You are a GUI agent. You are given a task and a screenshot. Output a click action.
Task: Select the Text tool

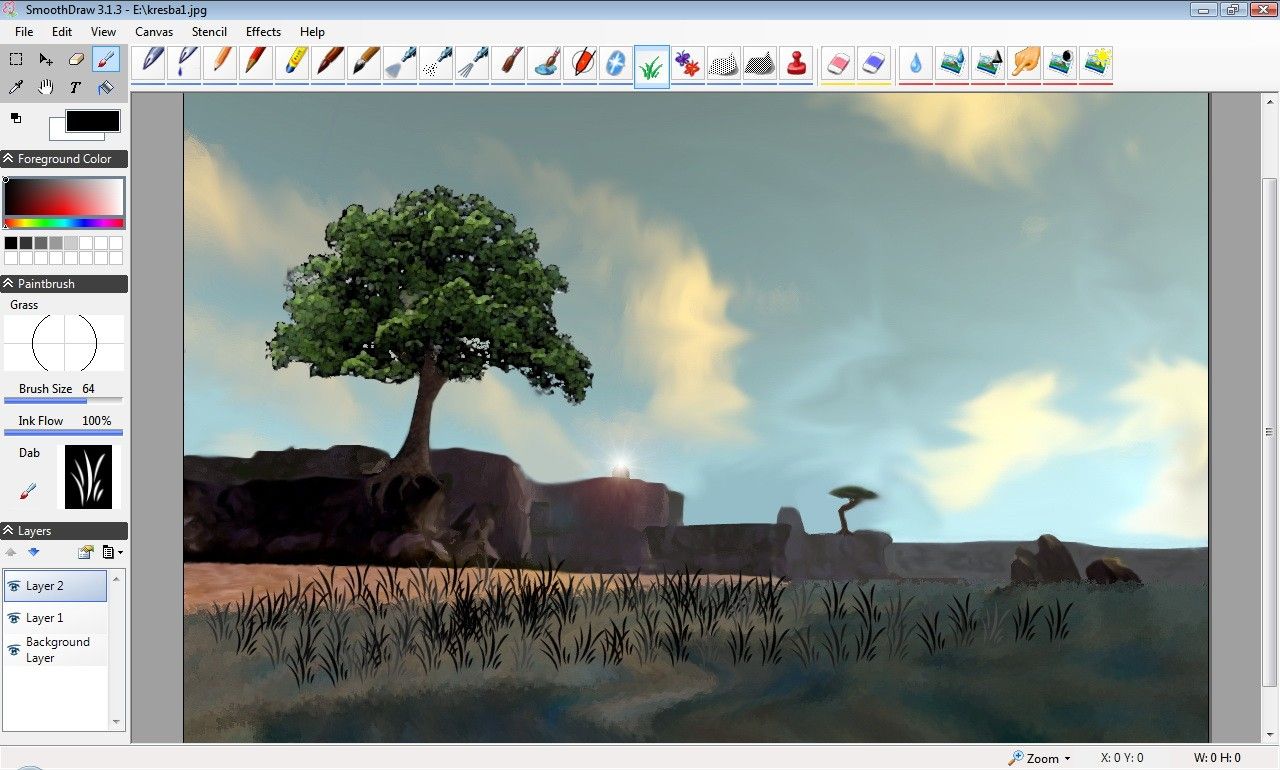point(73,87)
